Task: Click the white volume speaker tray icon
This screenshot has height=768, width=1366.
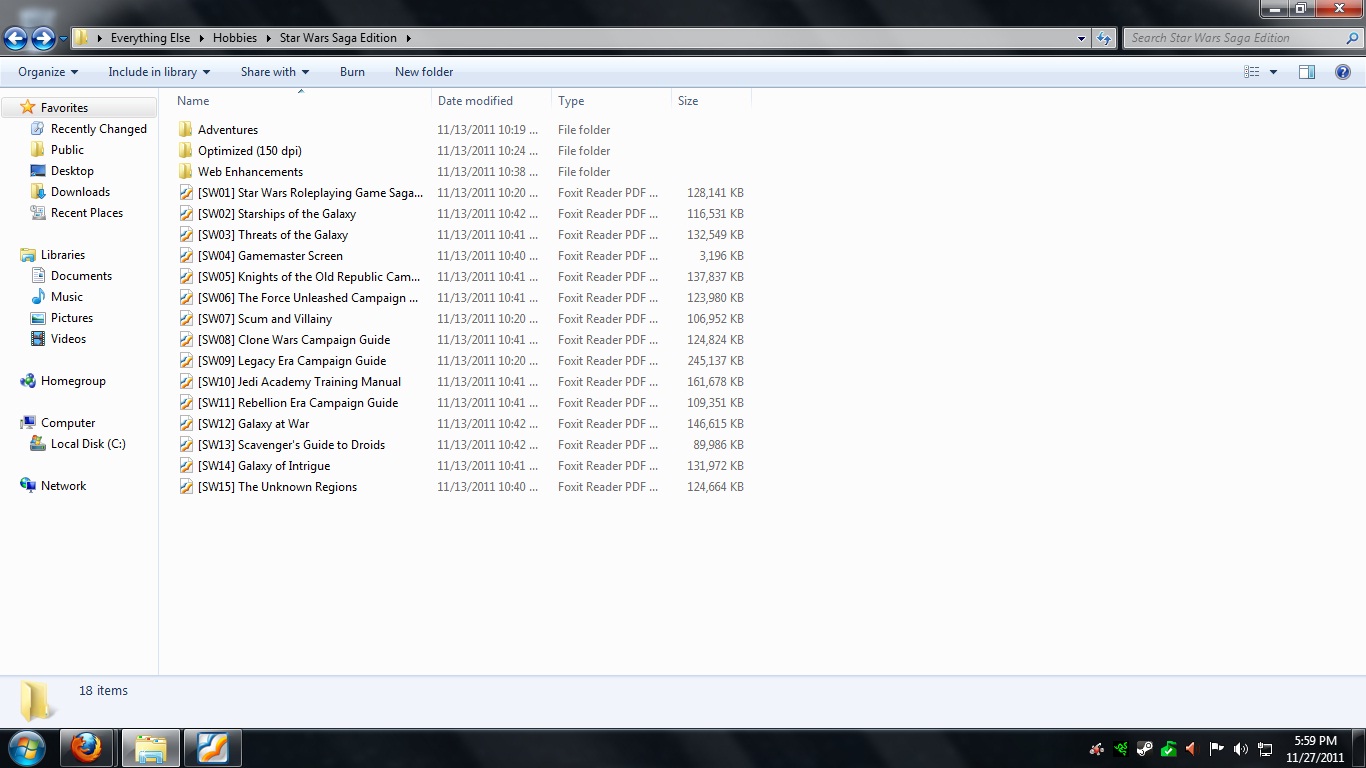Action: (1241, 748)
